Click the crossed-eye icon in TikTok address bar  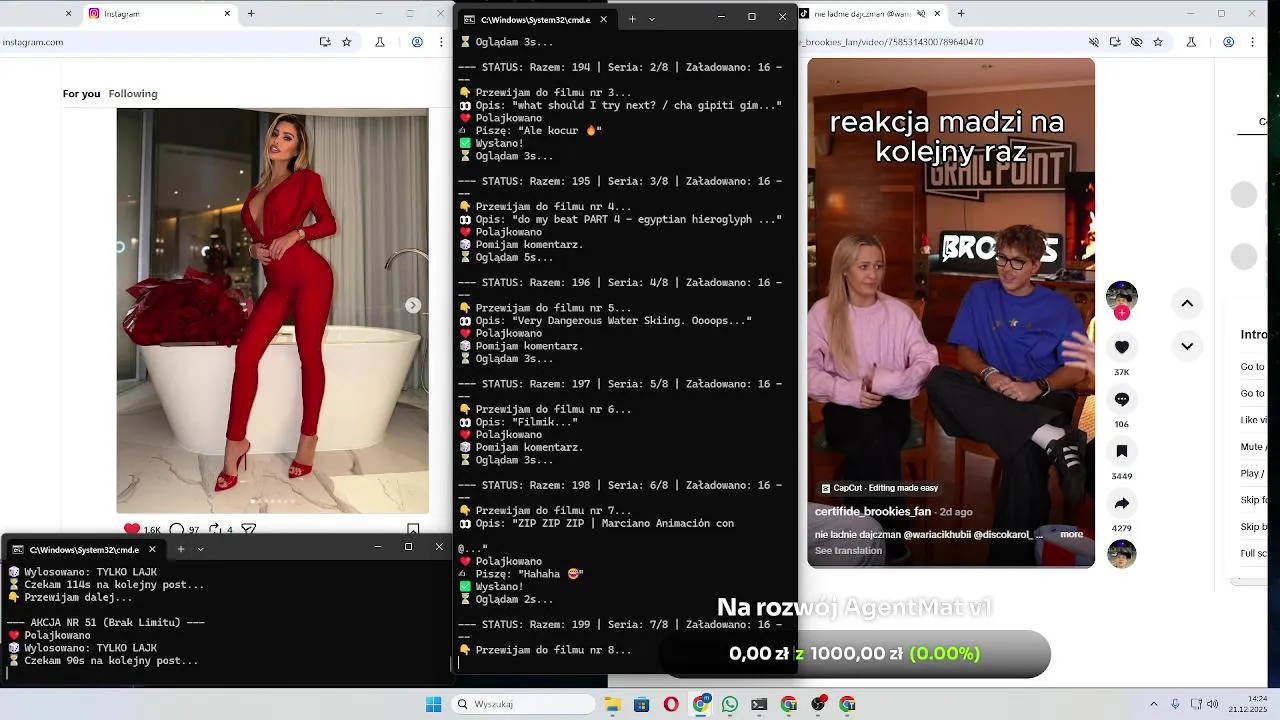[x=1137, y=42]
